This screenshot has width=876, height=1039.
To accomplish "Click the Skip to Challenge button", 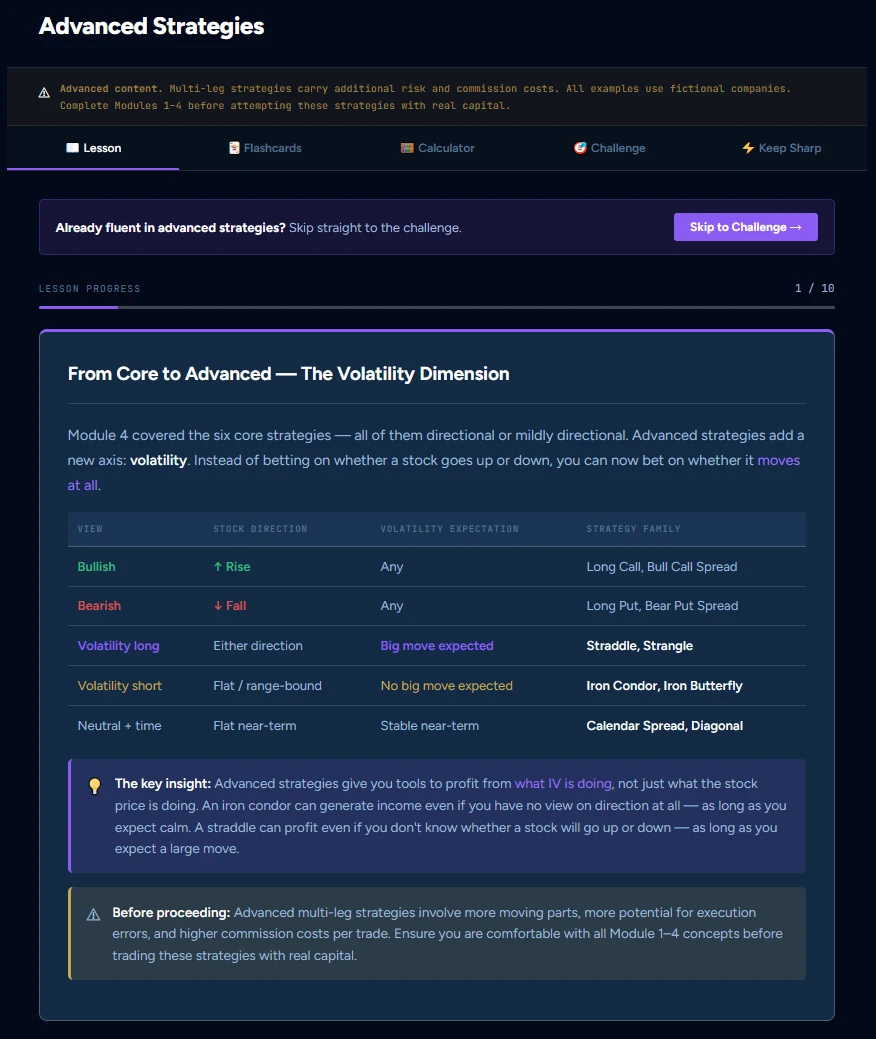I will pyautogui.click(x=745, y=227).
